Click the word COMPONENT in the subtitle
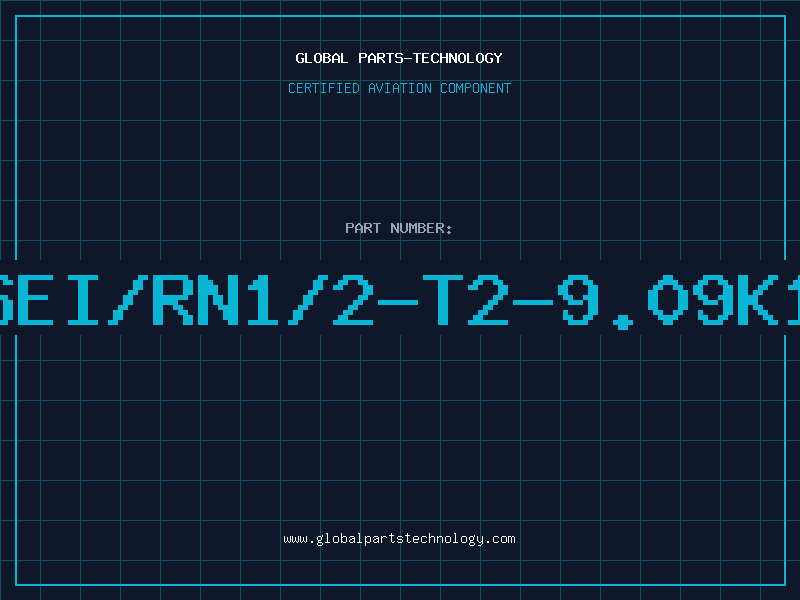800x600 pixels. point(475,88)
